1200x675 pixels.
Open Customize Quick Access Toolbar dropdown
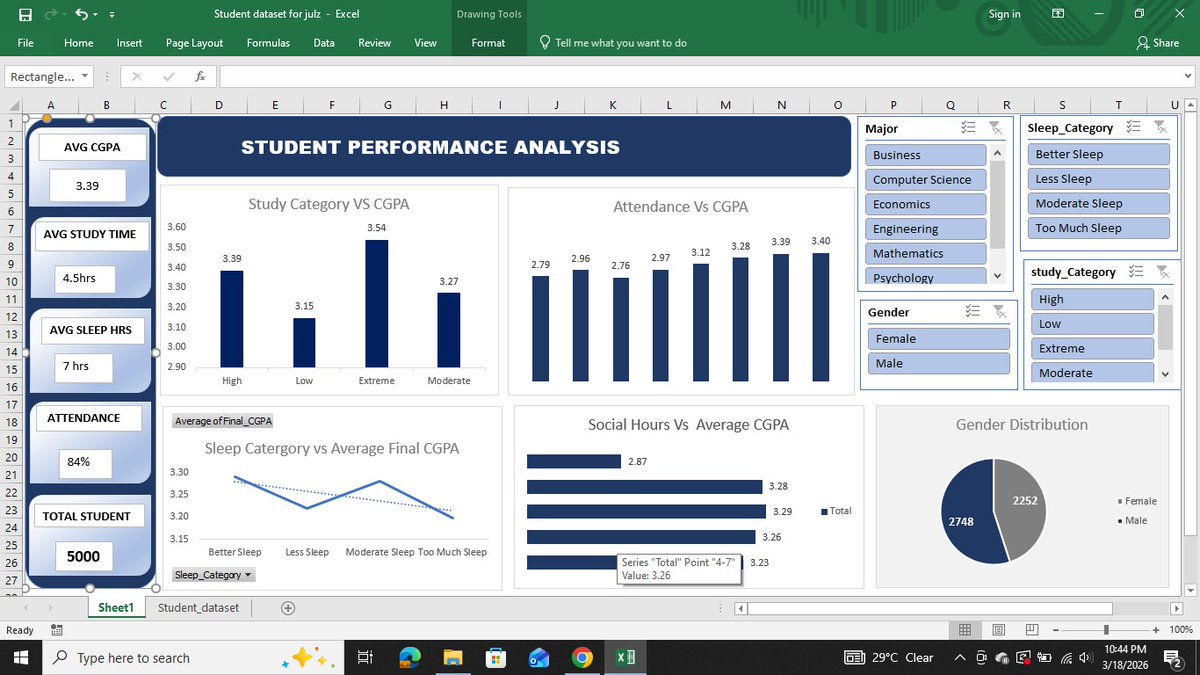(111, 15)
